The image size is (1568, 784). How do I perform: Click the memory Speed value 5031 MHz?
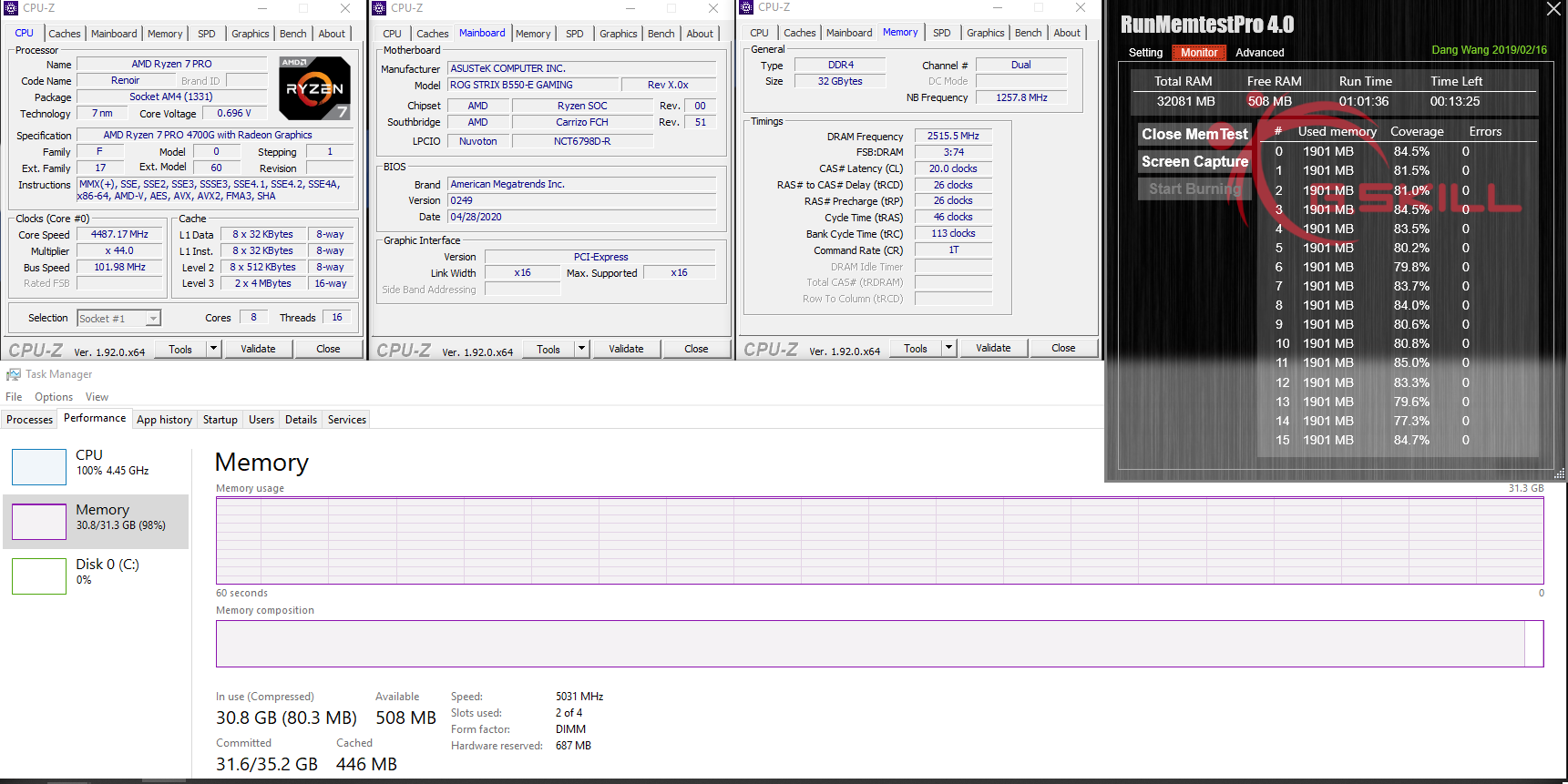point(579,697)
